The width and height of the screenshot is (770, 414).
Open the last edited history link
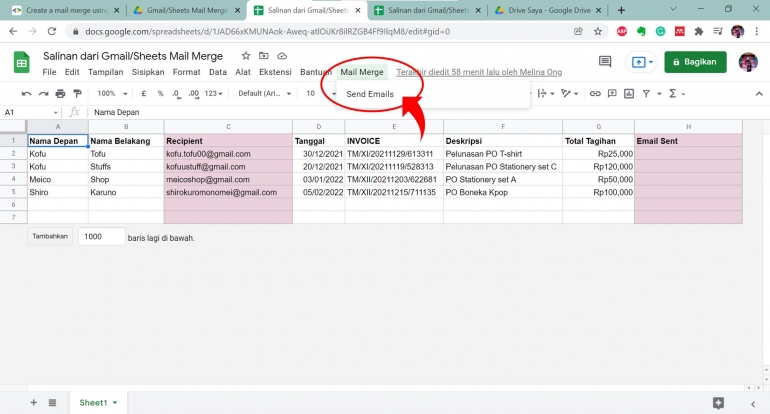pos(479,72)
